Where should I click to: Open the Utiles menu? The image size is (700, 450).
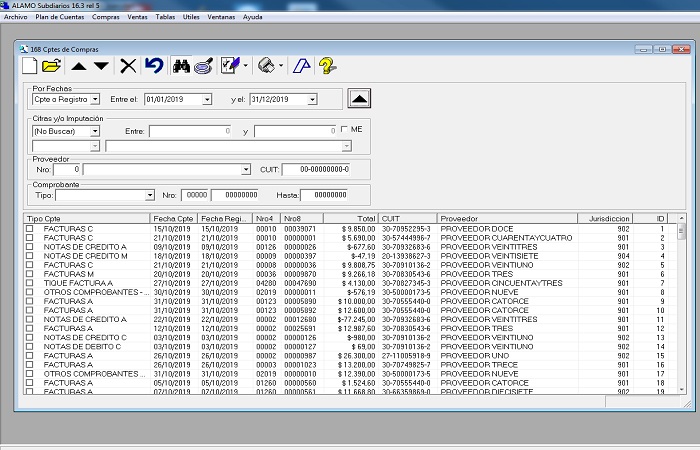(191, 17)
